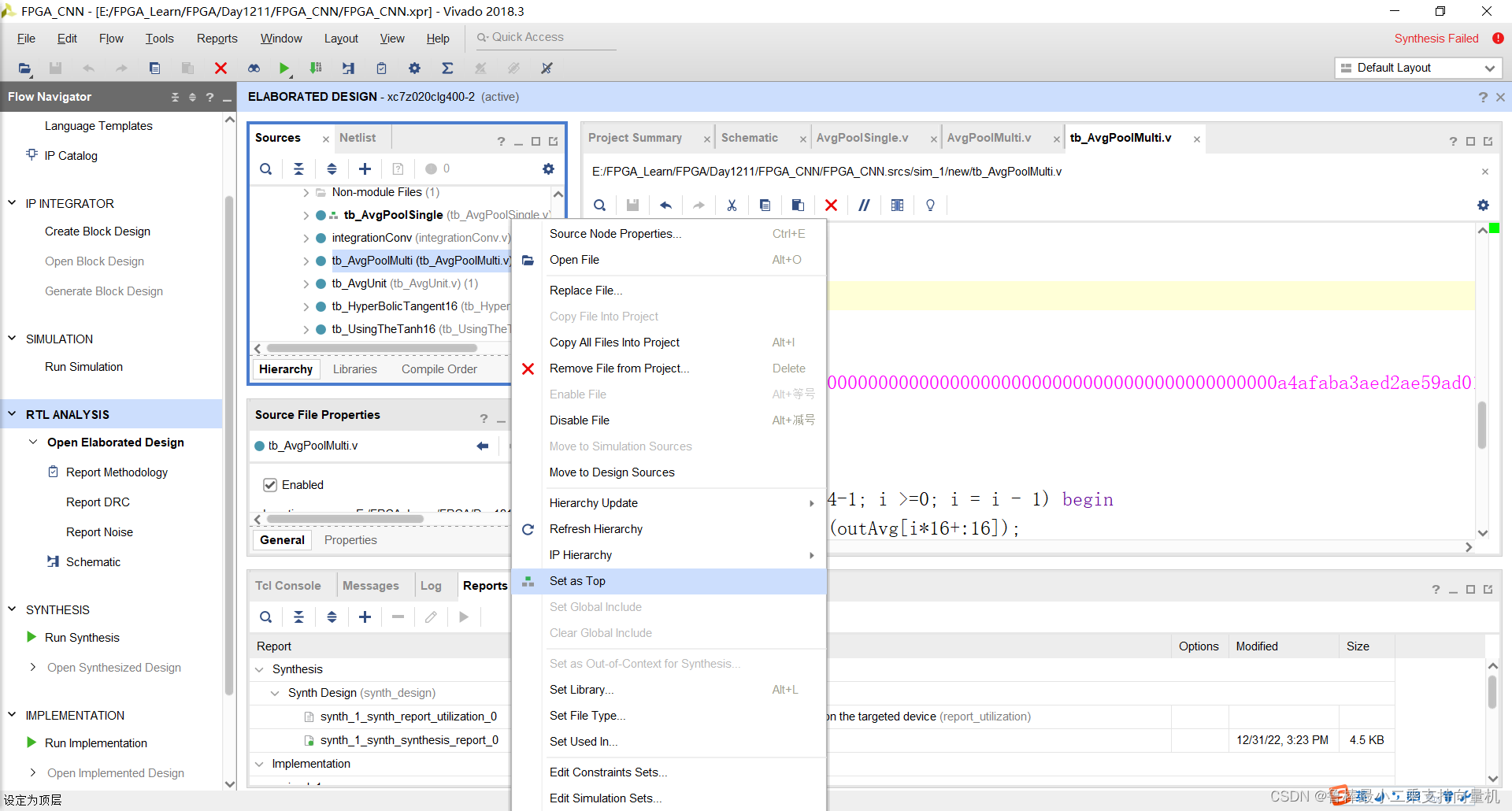The image size is (1512, 811).
Task: Switch to the Schematic tab
Action: (x=749, y=138)
